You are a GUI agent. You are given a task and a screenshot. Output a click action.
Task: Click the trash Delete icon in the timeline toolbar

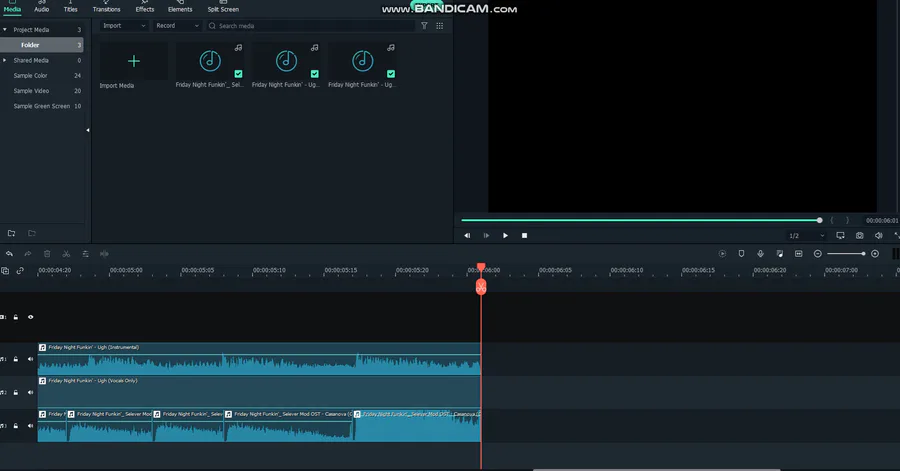(x=47, y=254)
